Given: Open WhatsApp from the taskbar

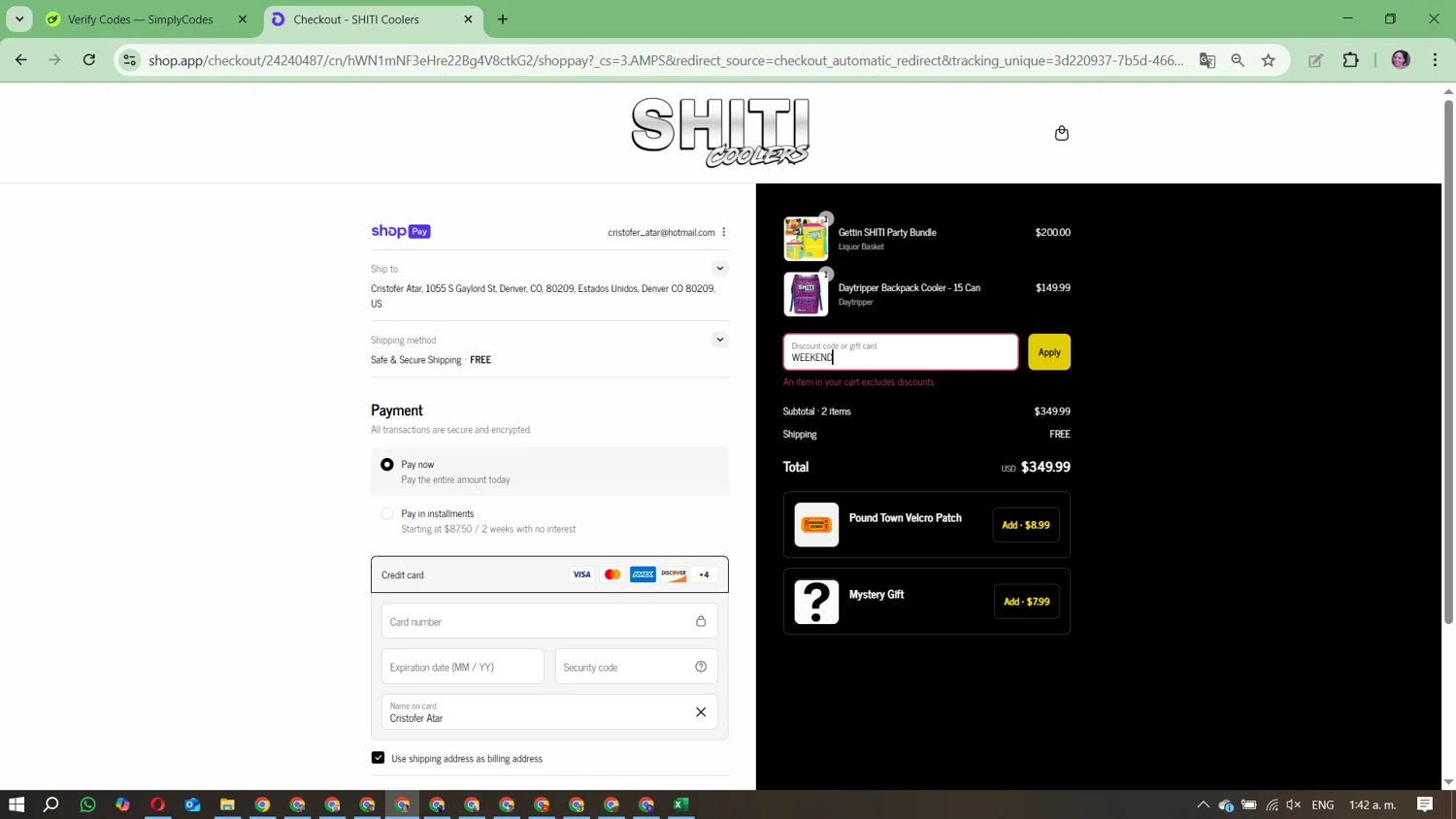Looking at the screenshot, I should [87, 804].
